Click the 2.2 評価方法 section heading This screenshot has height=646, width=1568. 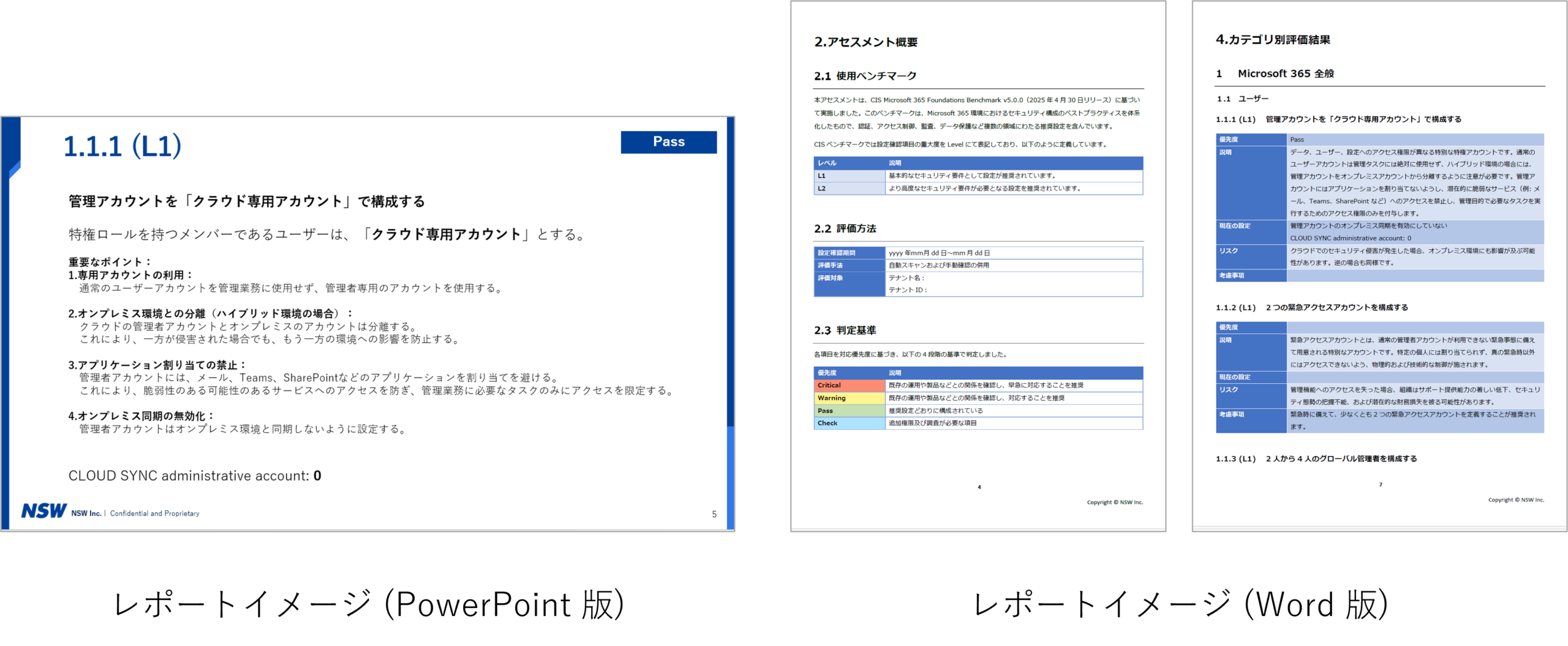click(845, 229)
